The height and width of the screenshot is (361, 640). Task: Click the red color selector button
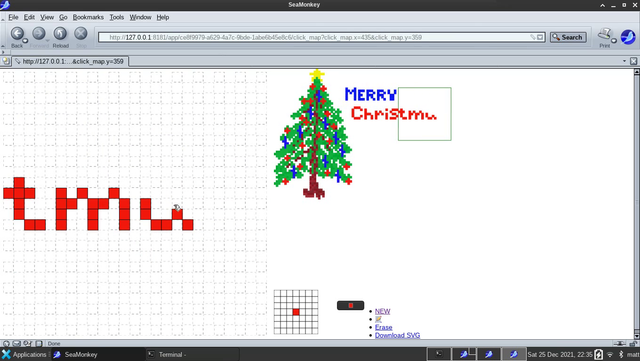click(x=350, y=305)
